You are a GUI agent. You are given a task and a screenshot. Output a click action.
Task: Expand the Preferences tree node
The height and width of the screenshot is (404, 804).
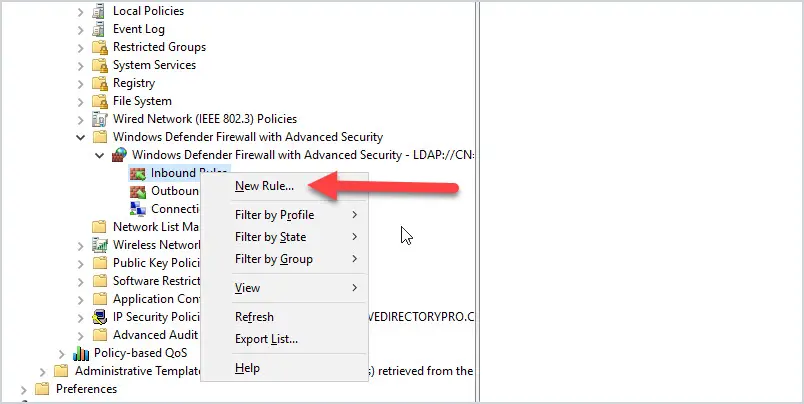24,390
